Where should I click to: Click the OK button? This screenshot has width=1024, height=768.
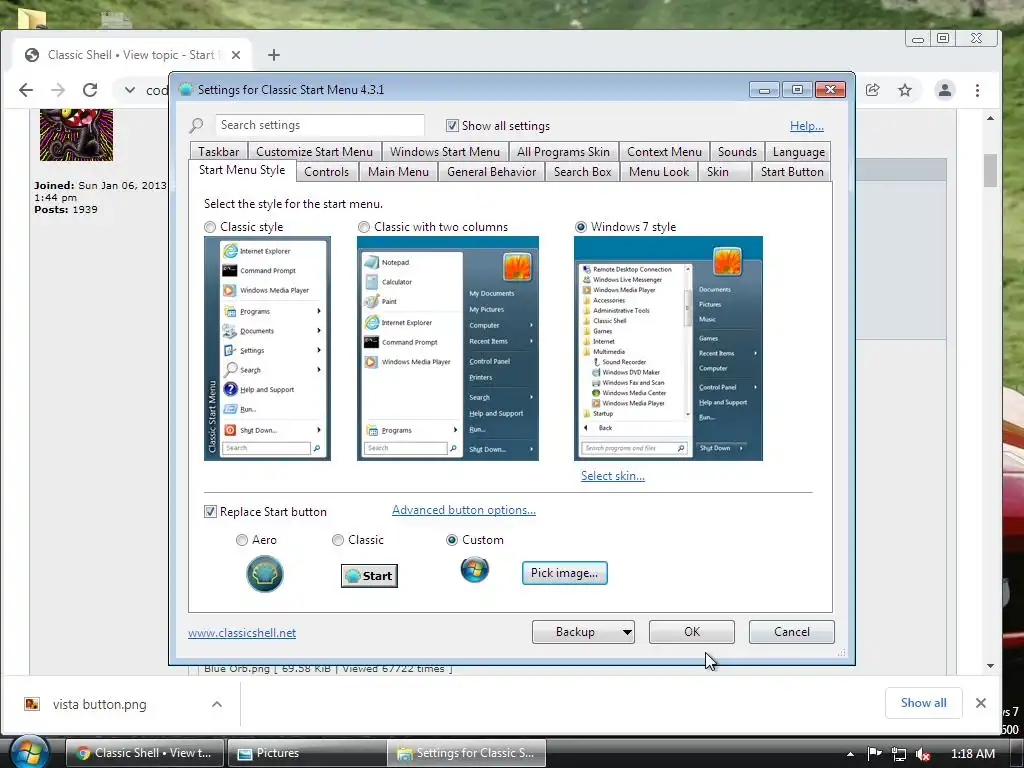coord(692,632)
